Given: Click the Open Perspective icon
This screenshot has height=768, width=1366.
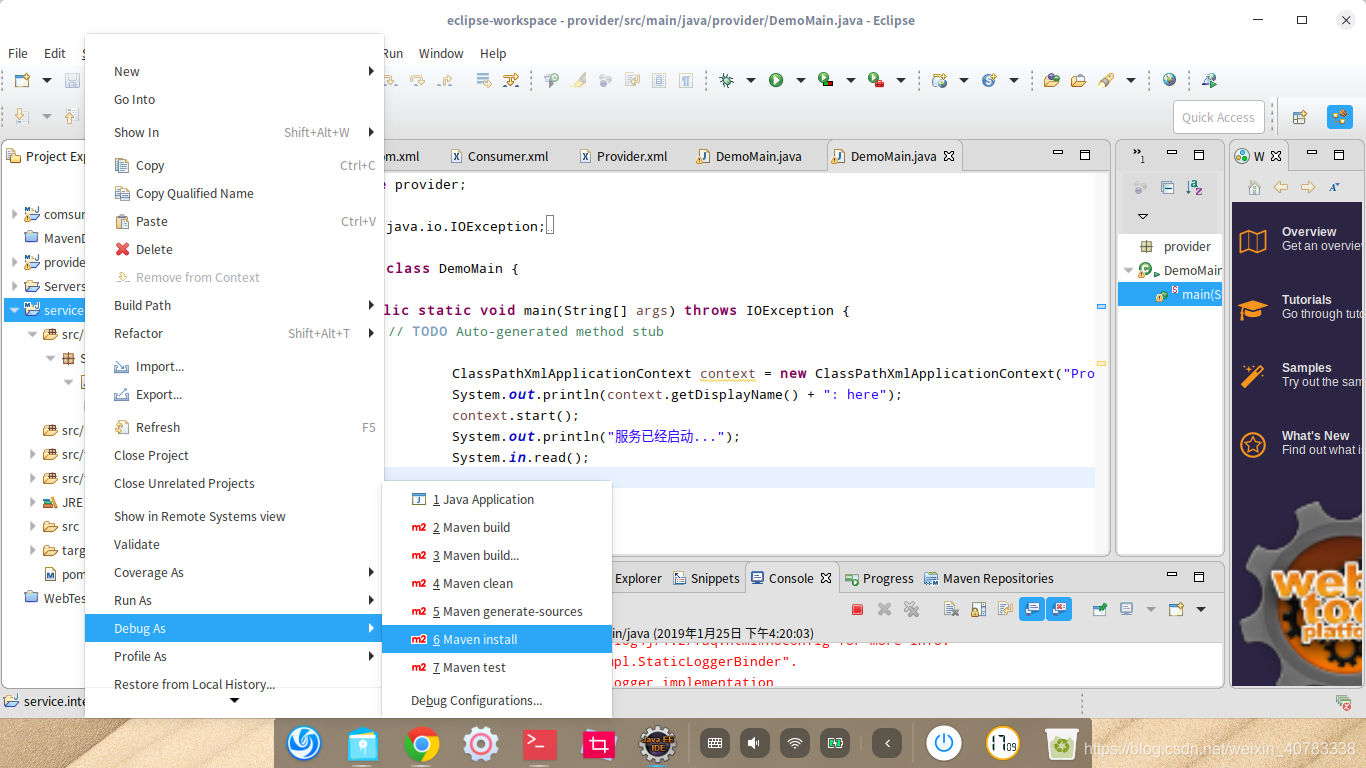Looking at the screenshot, I should pyautogui.click(x=1300, y=117).
